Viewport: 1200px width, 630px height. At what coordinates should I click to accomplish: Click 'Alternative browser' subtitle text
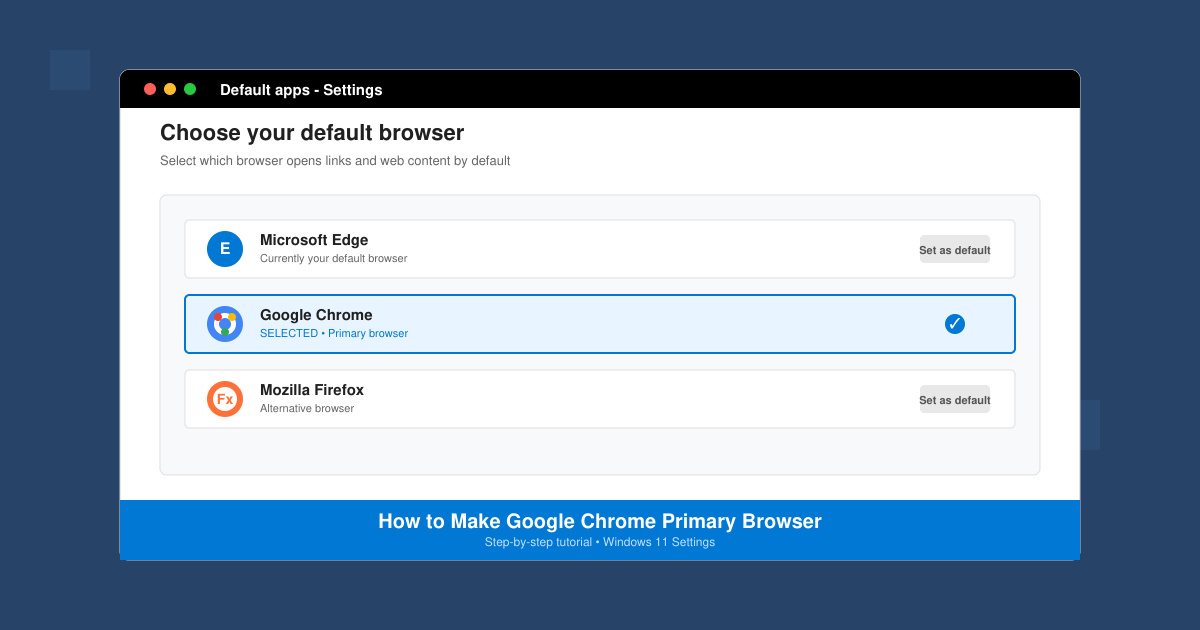click(307, 408)
